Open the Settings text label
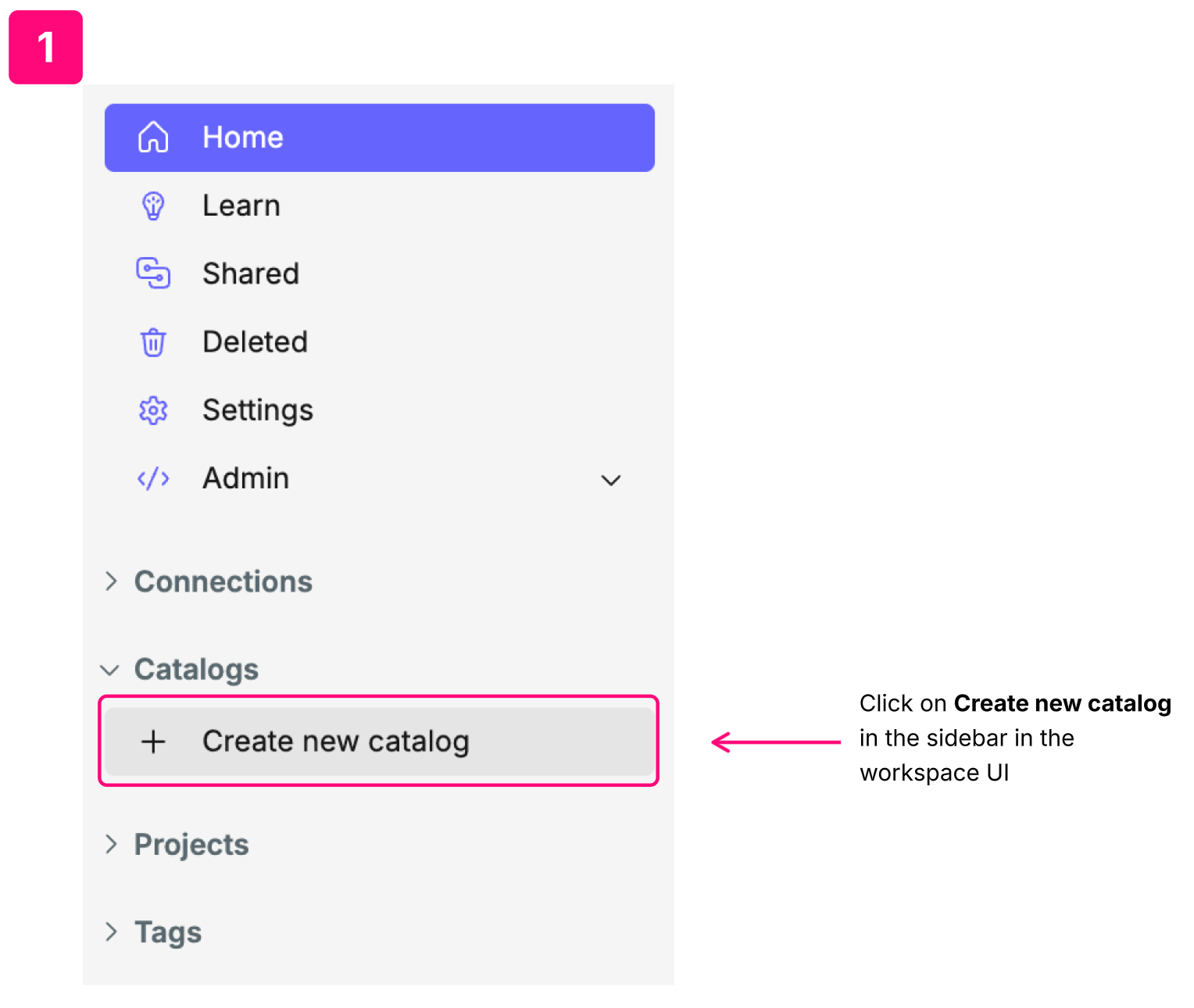Image resolution: width=1194 pixels, height=1008 pixels. coord(257,410)
